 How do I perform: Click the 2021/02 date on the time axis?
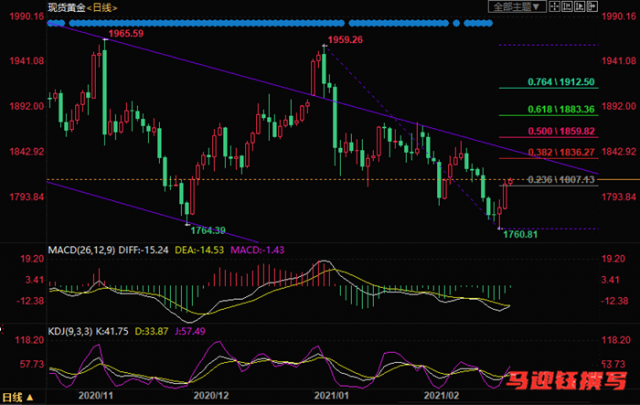pyautogui.click(x=441, y=395)
